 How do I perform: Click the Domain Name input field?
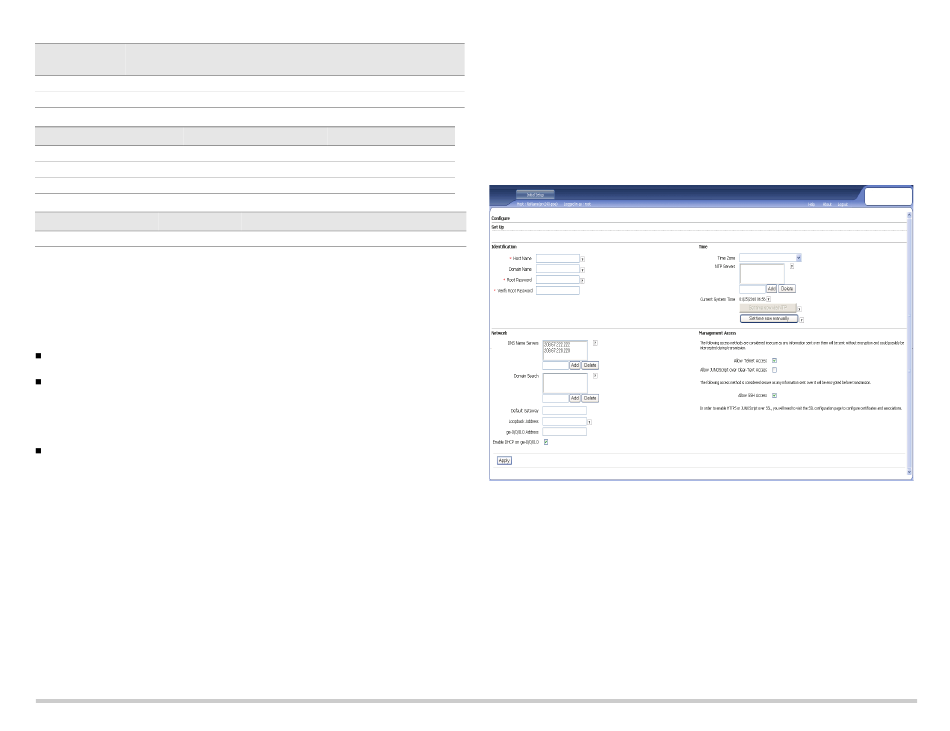pos(557,269)
